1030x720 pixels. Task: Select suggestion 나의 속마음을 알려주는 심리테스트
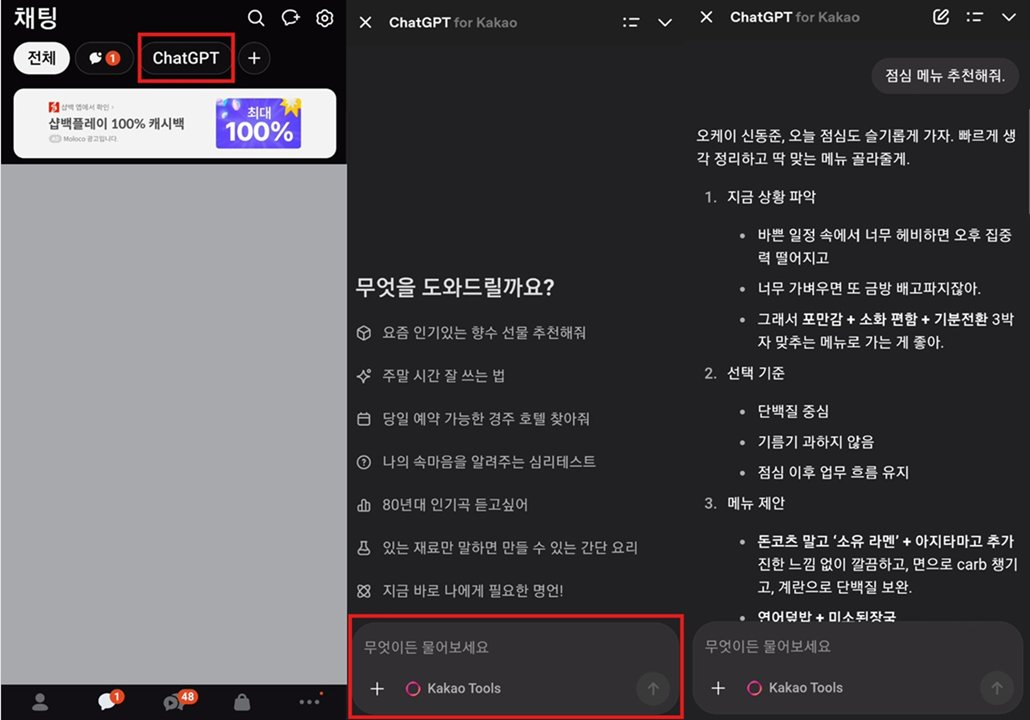(489, 462)
